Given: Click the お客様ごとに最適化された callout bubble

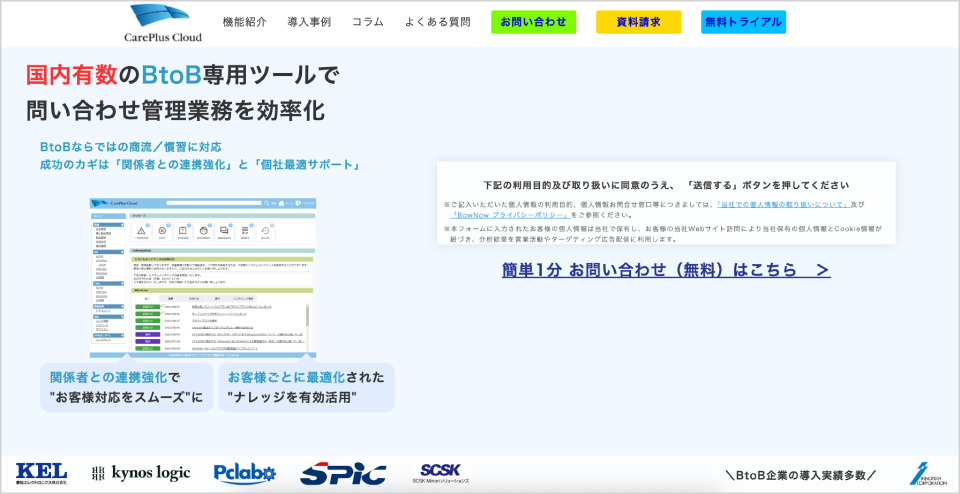Looking at the screenshot, I should point(306,387).
